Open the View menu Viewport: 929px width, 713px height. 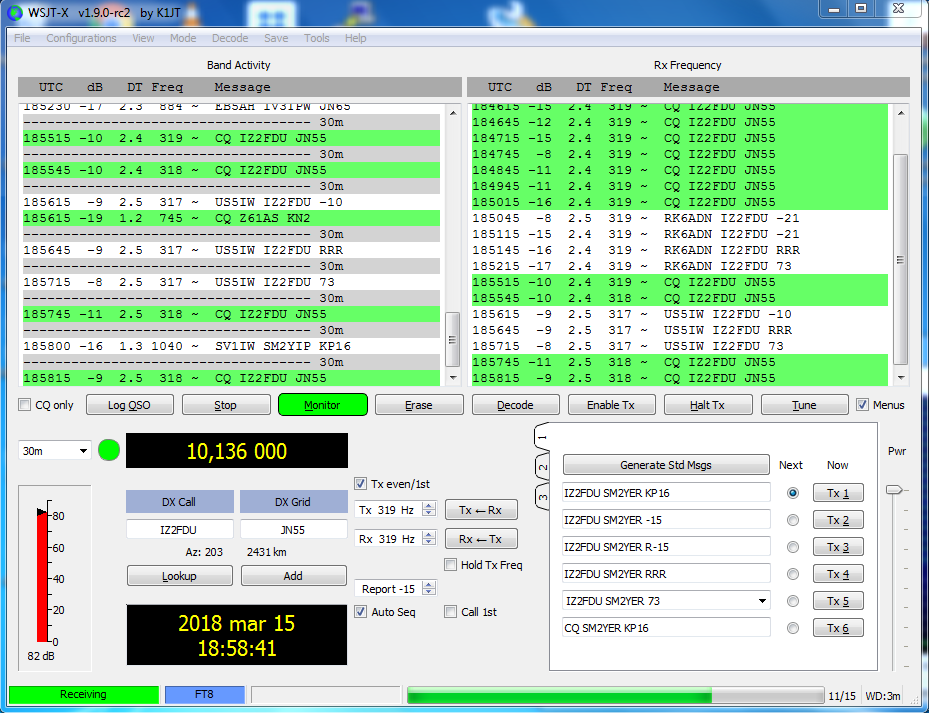(143, 38)
